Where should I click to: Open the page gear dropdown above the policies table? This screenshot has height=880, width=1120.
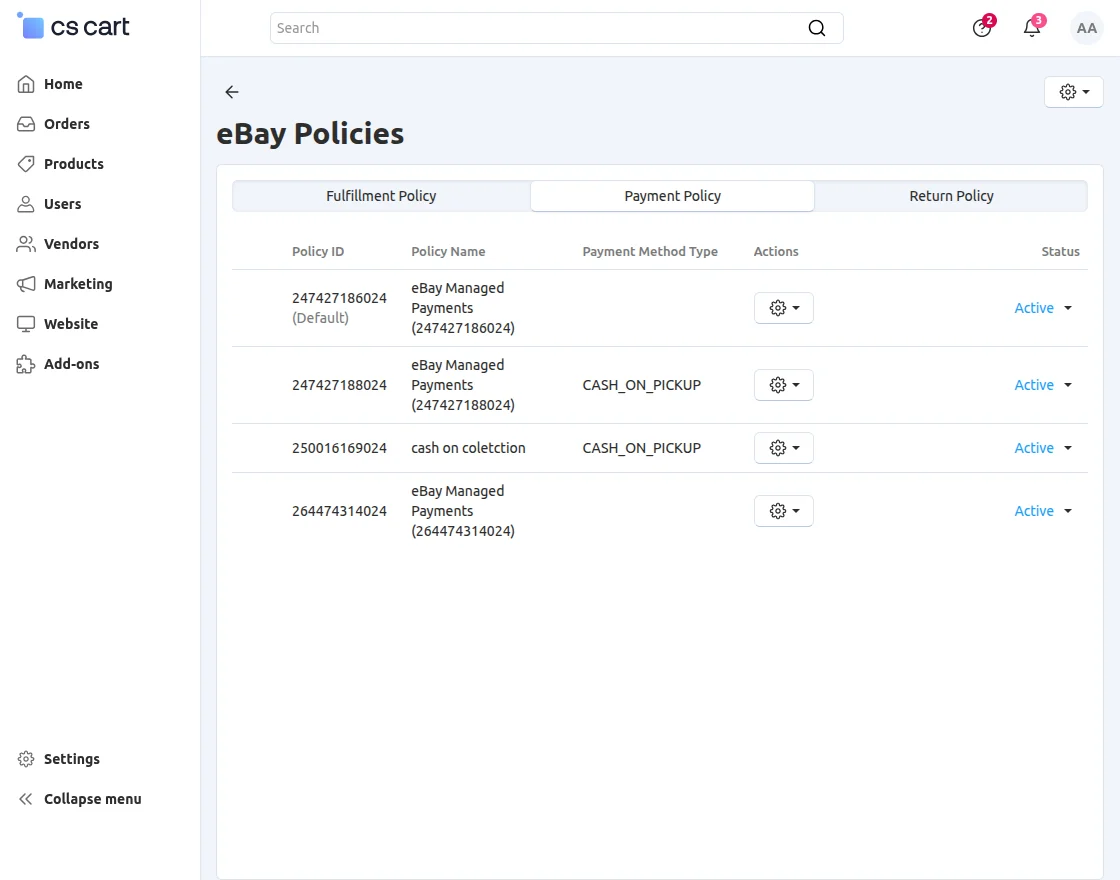click(x=1074, y=92)
